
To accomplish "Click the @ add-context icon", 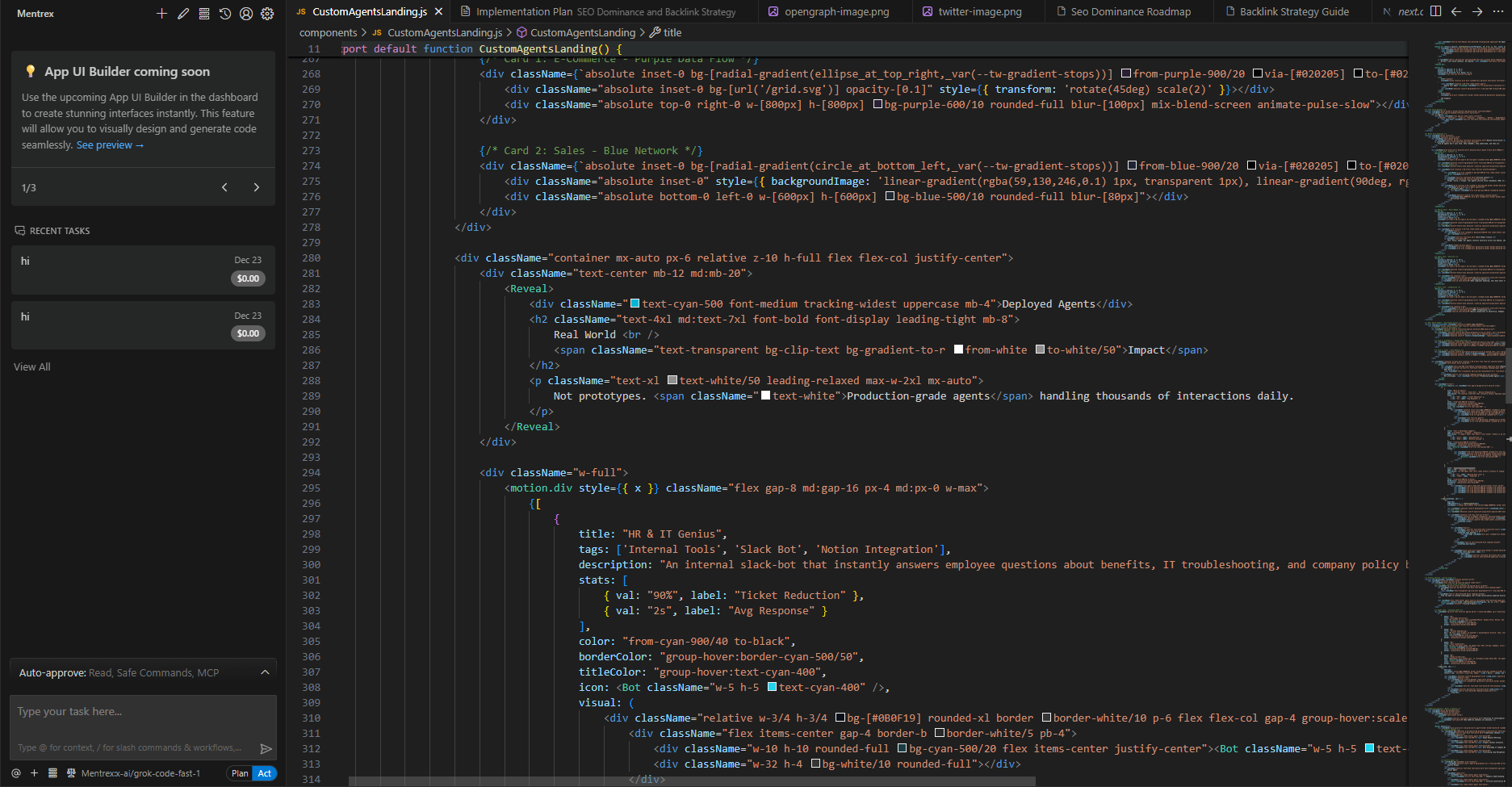I will (16, 773).
